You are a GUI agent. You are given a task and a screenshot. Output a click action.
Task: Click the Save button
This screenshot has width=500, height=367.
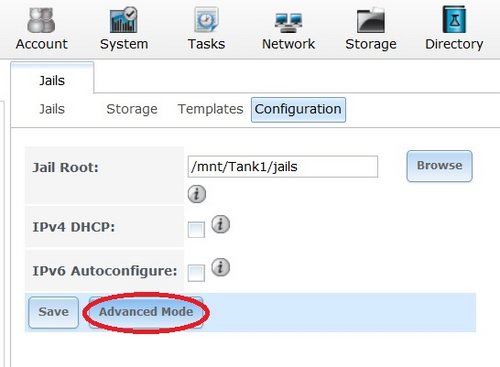(x=53, y=312)
